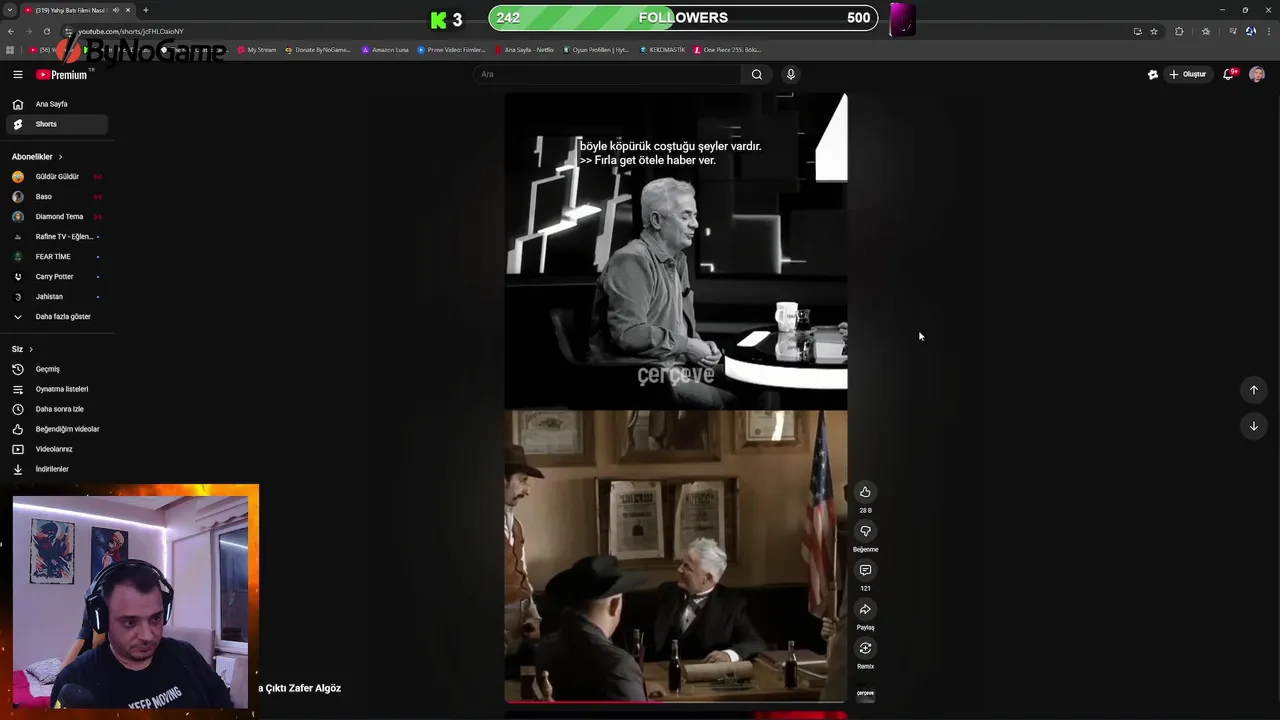Pause the playing Short video
Screen dimensions: 1280x720
click(676, 398)
